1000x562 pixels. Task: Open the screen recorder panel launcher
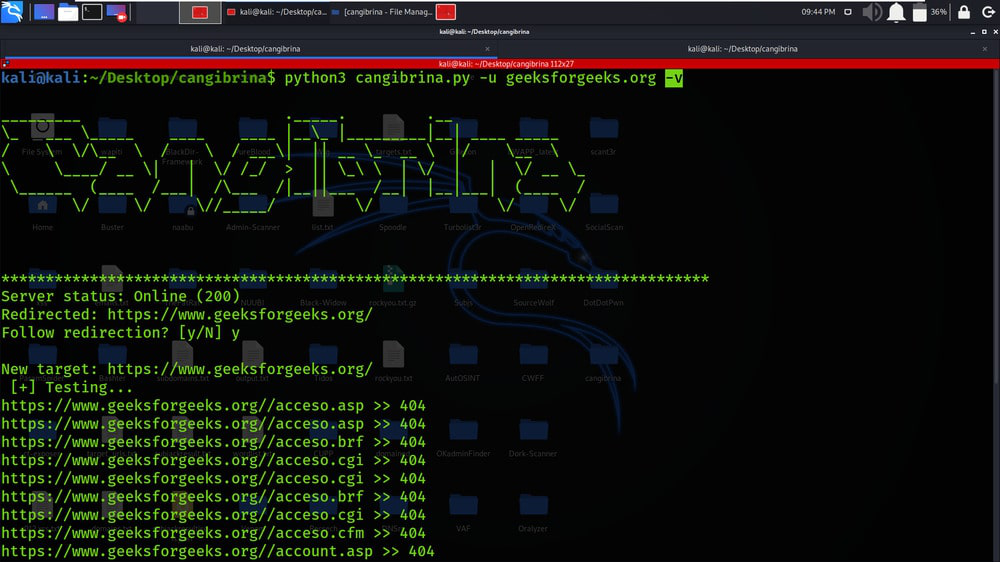point(116,12)
